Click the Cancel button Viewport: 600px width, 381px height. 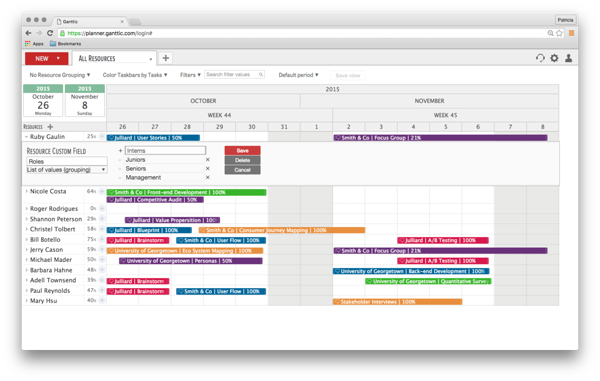click(242, 170)
